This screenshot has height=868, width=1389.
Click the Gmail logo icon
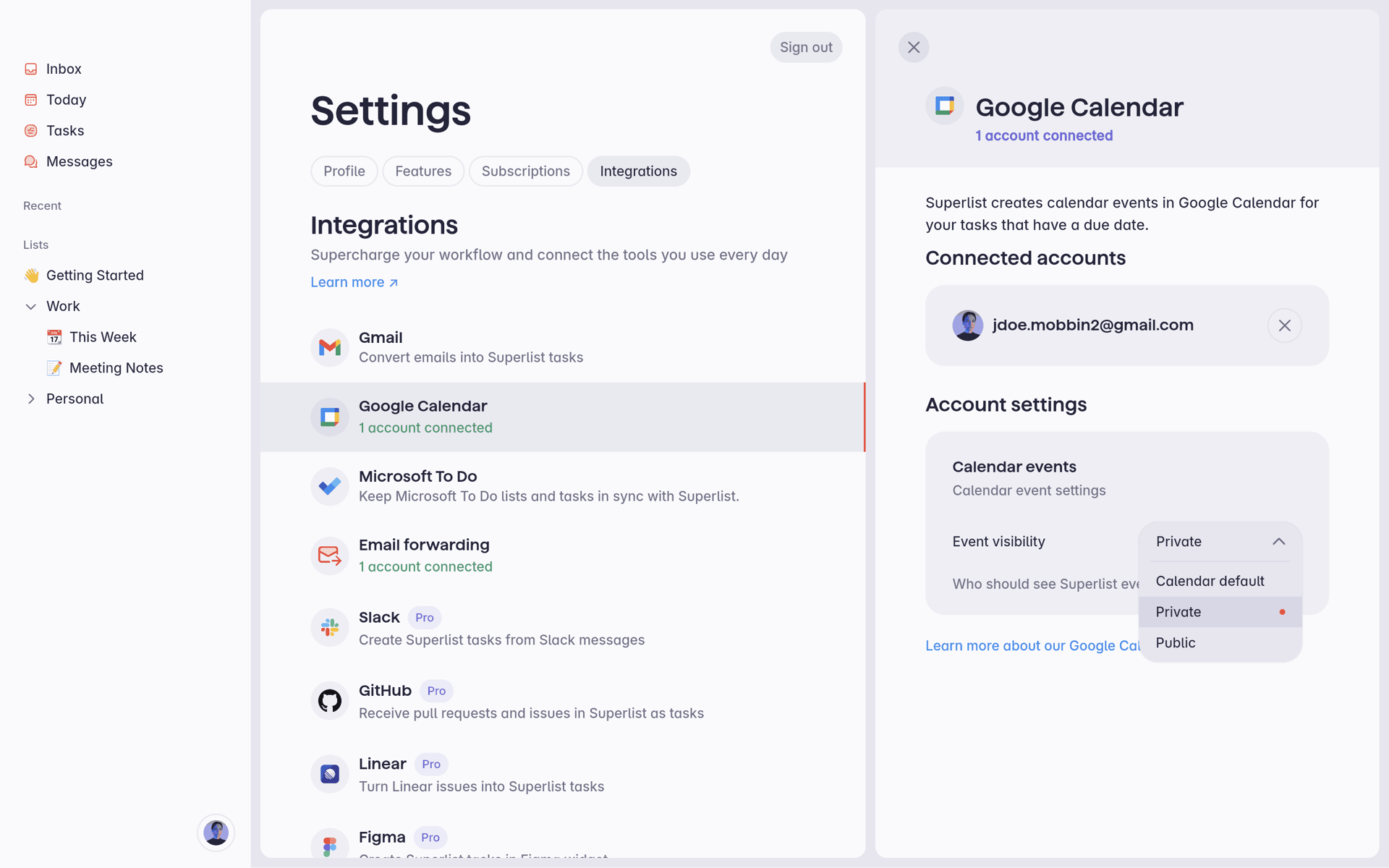330,347
